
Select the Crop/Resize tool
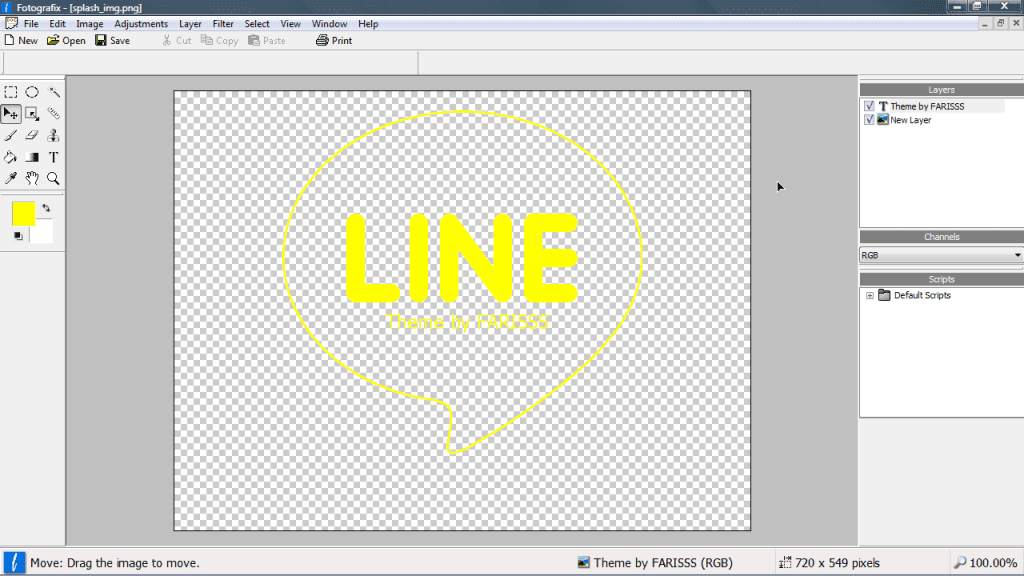[x=32, y=114]
